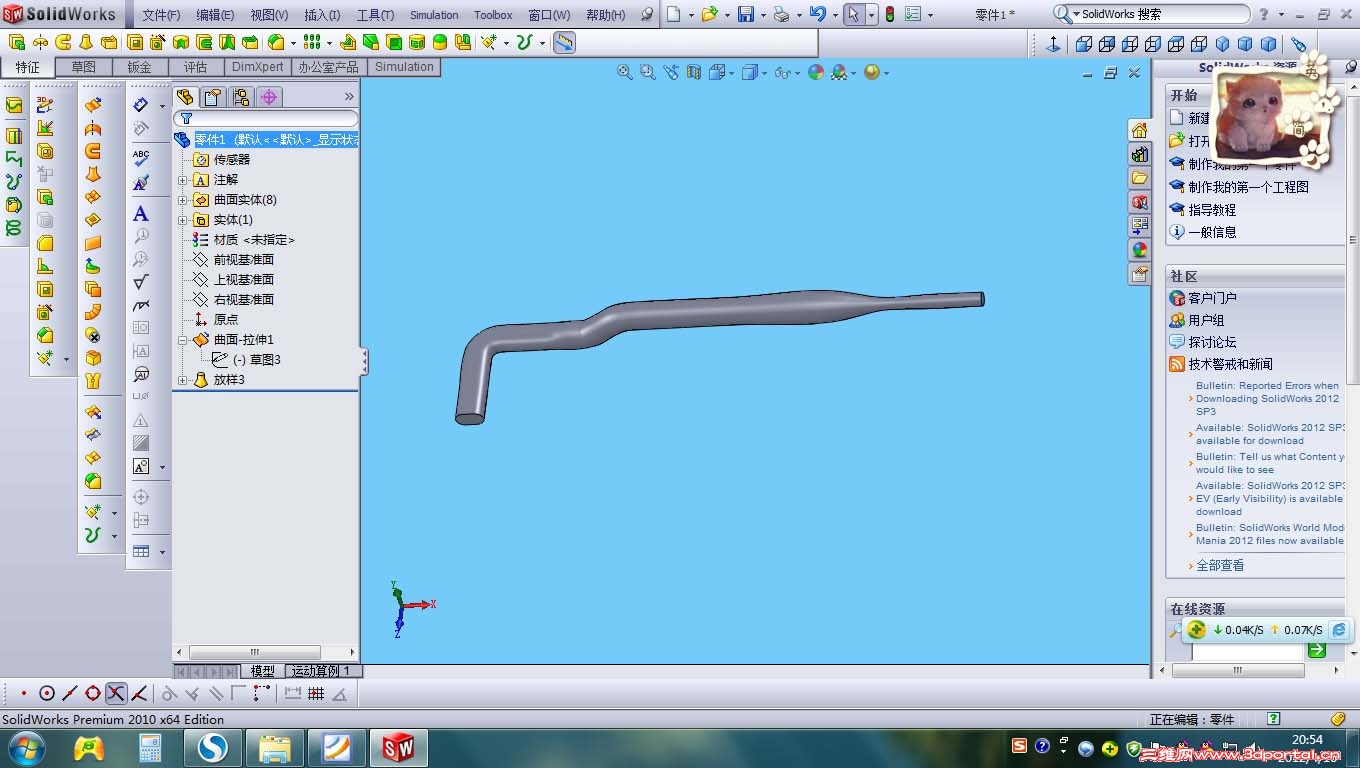Open the ConfigurationManager tab icon
This screenshot has height=768, width=1360.
click(240, 97)
